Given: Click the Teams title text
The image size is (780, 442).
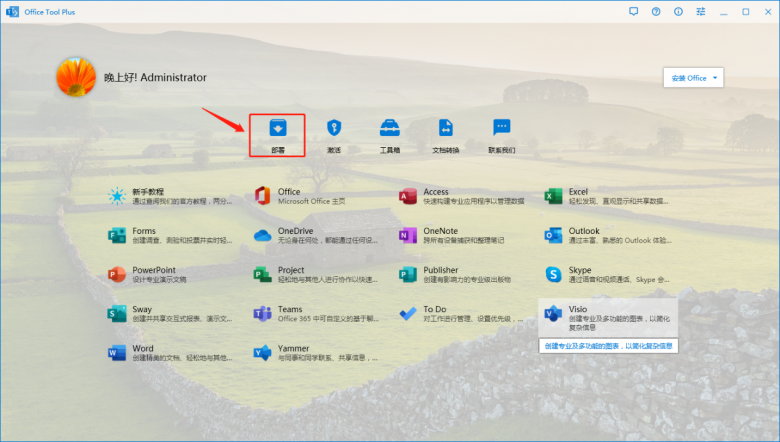Looking at the screenshot, I should [290, 310].
